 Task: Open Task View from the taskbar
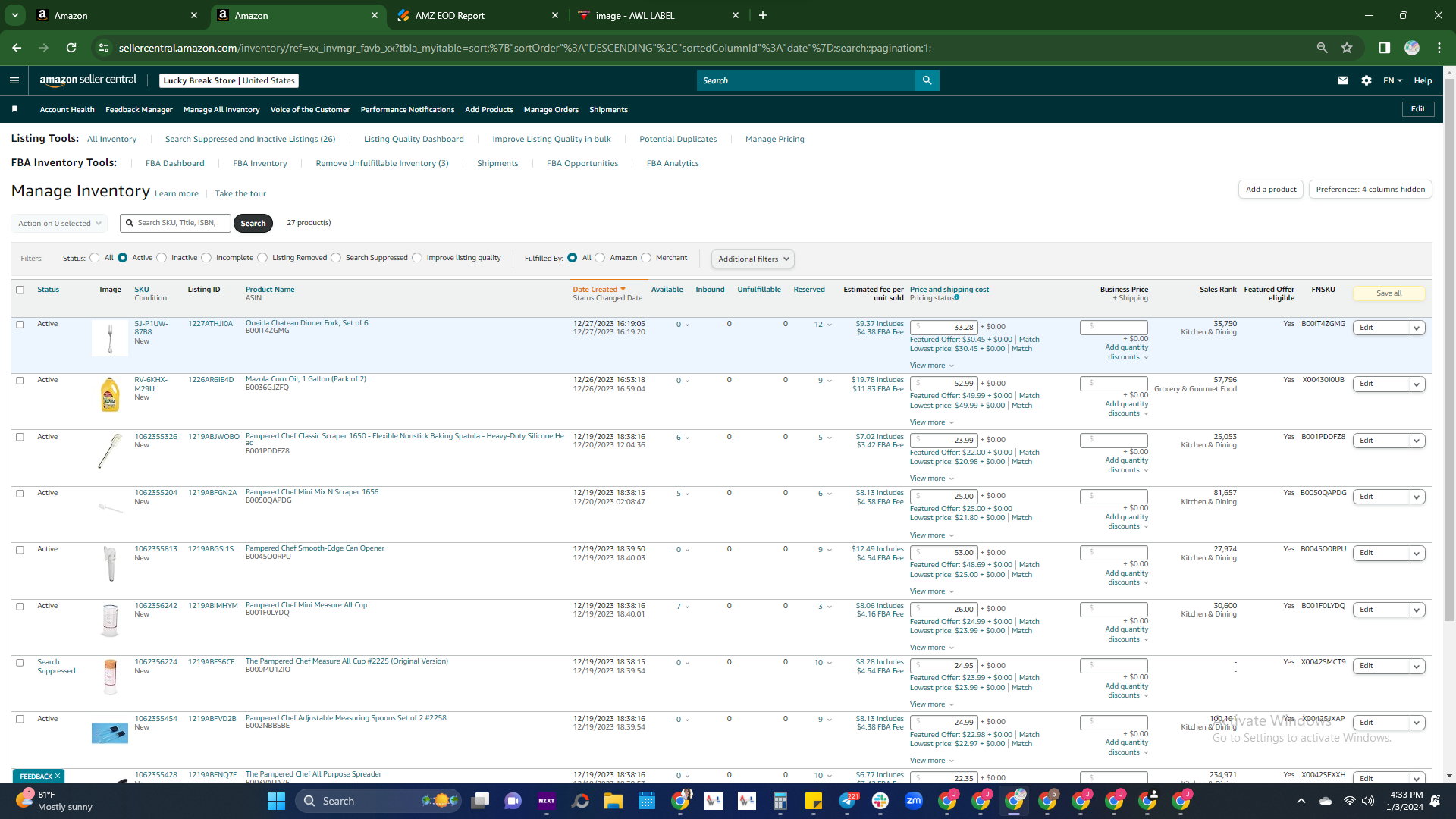point(480,801)
